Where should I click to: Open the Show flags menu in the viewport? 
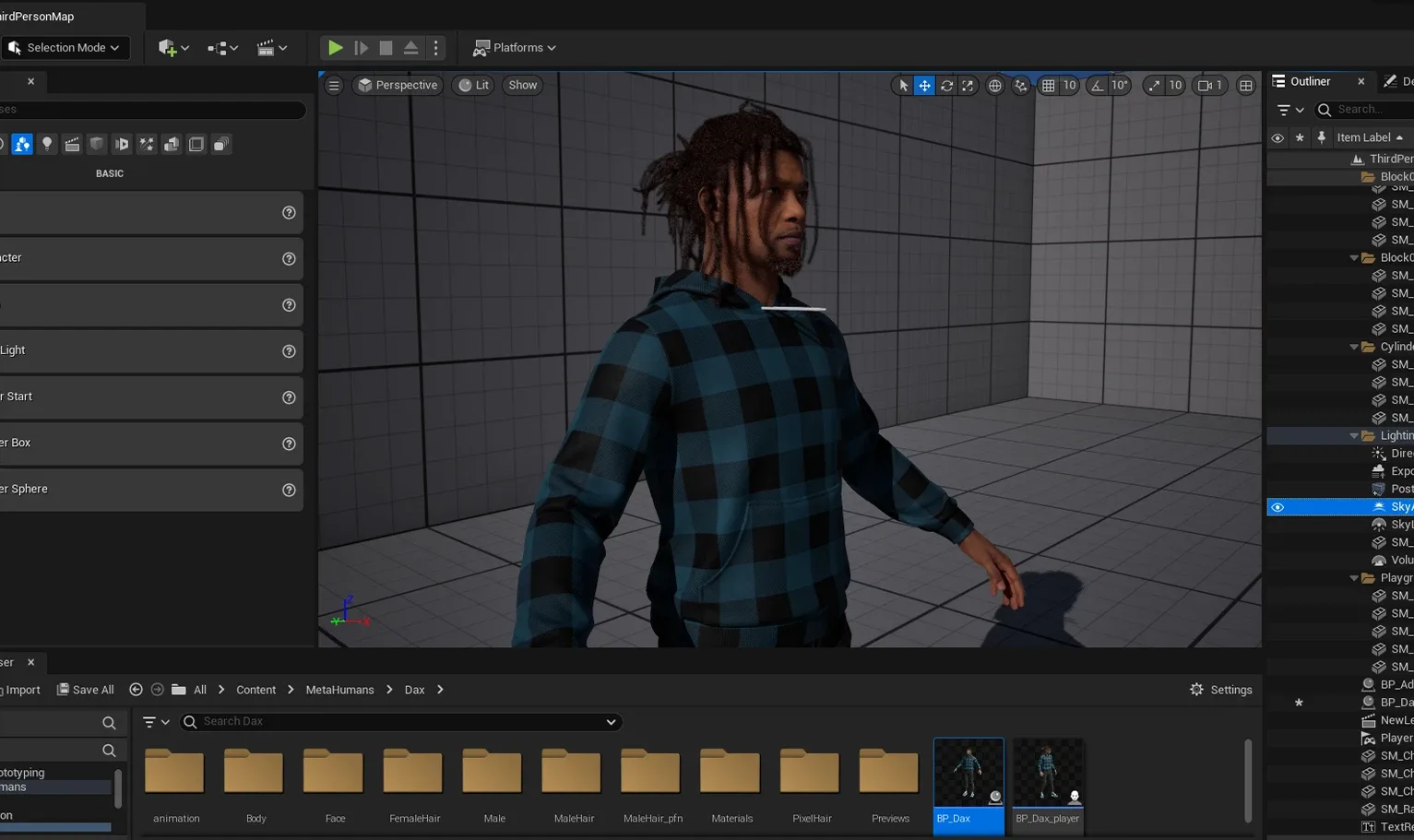point(522,85)
